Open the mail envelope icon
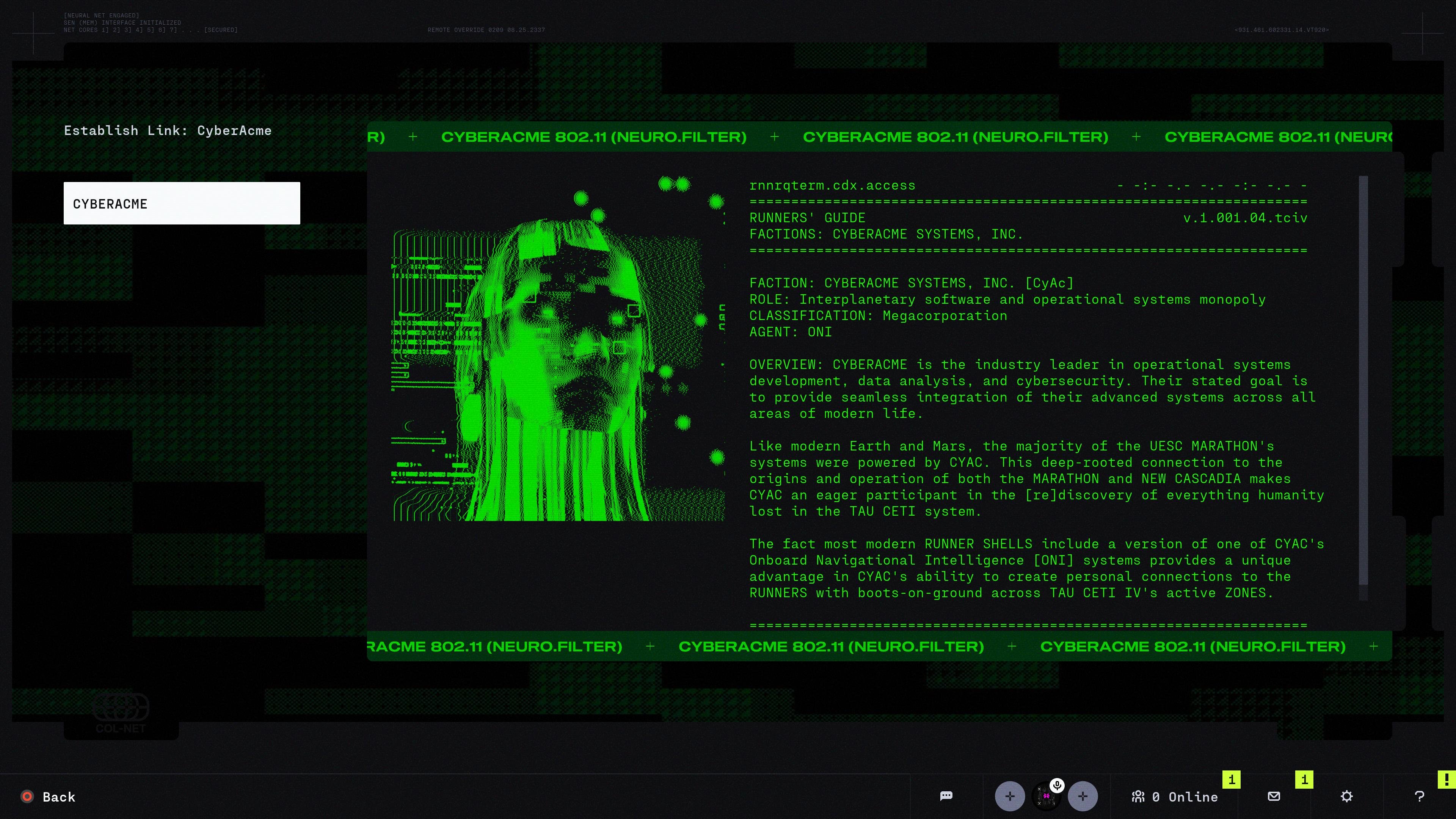Screen dimensions: 1456x819 pos(1274,796)
